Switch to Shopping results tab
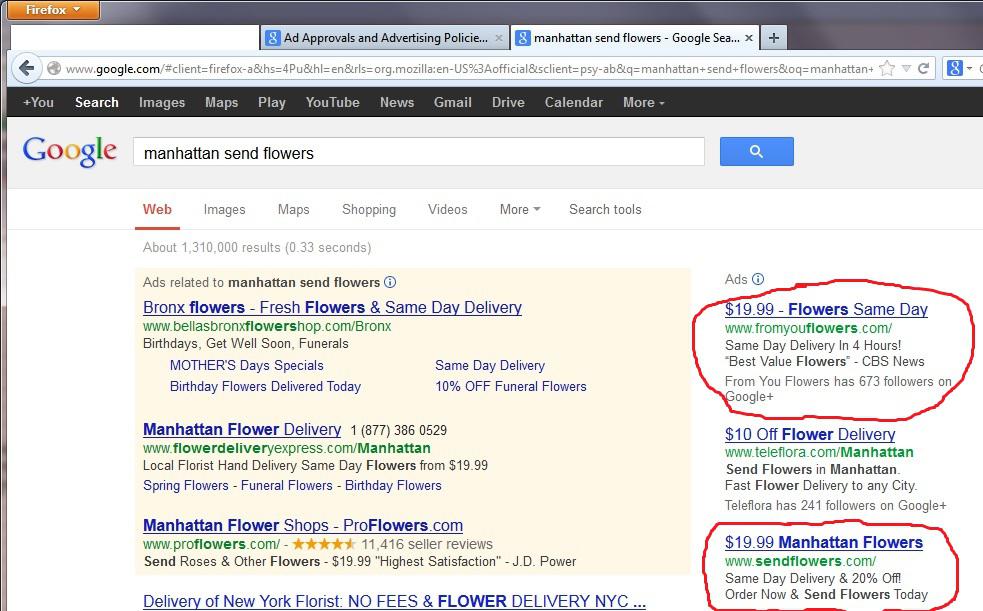The height and width of the screenshot is (611, 983). pos(369,210)
